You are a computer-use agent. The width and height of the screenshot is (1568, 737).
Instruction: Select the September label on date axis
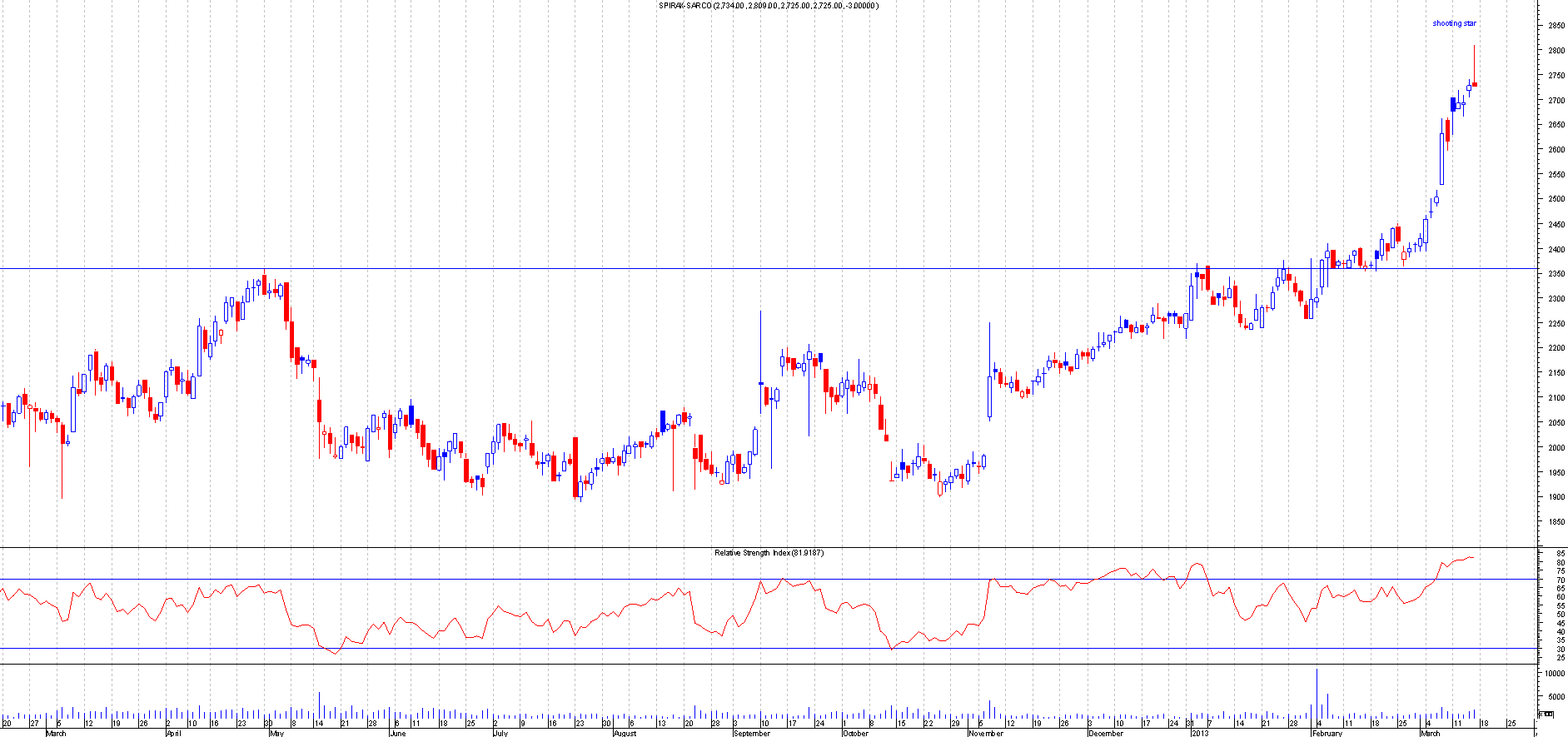(x=751, y=734)
